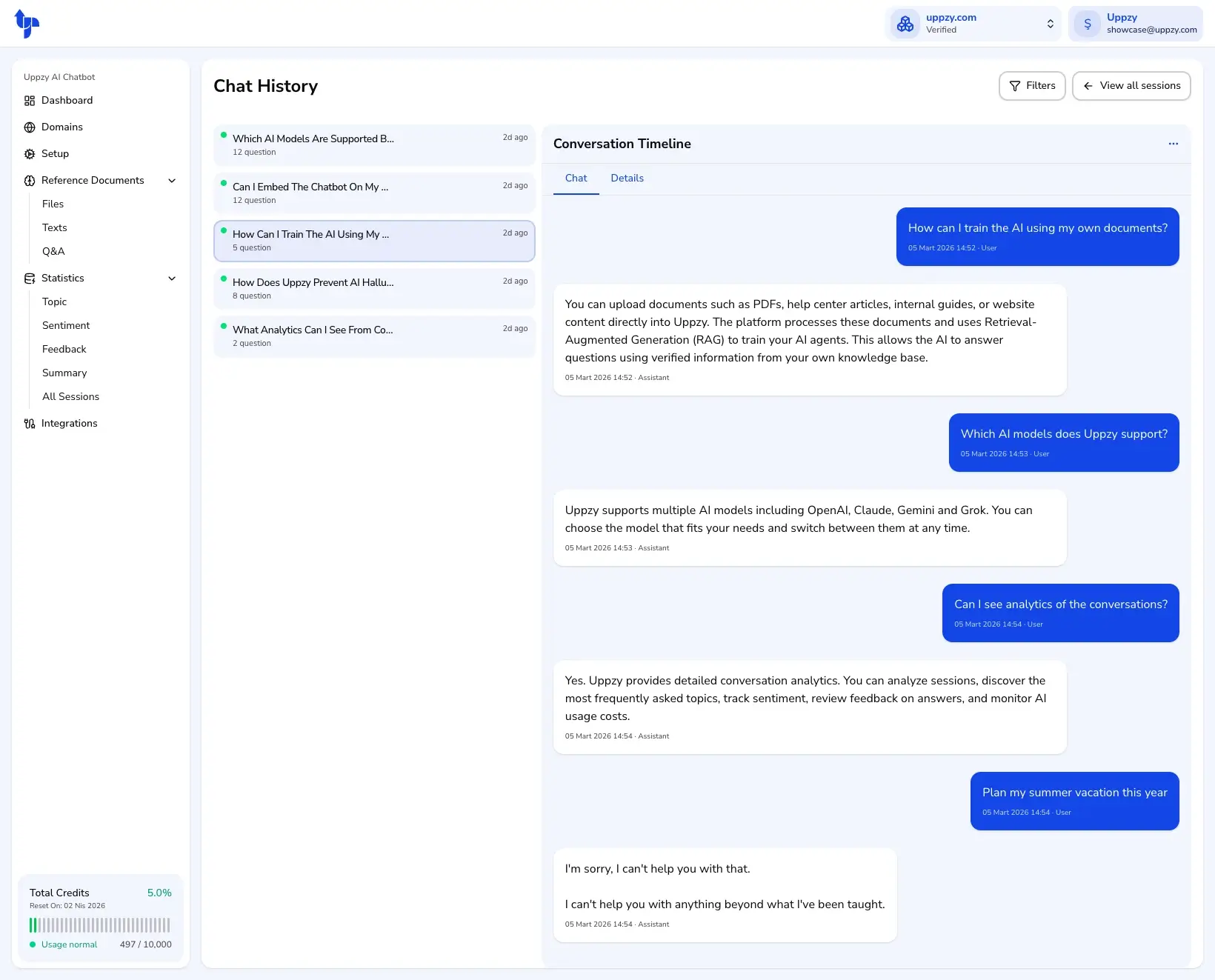Click the Integrations icon in the sidebar
This screenshot has width=1215, height=980.
coord(30,424)
